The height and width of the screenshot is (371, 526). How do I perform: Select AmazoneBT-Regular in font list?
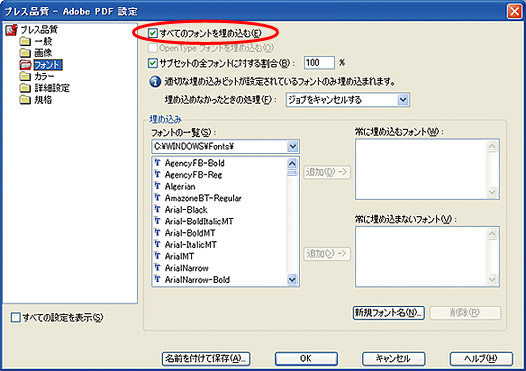(x=203, y=198)
